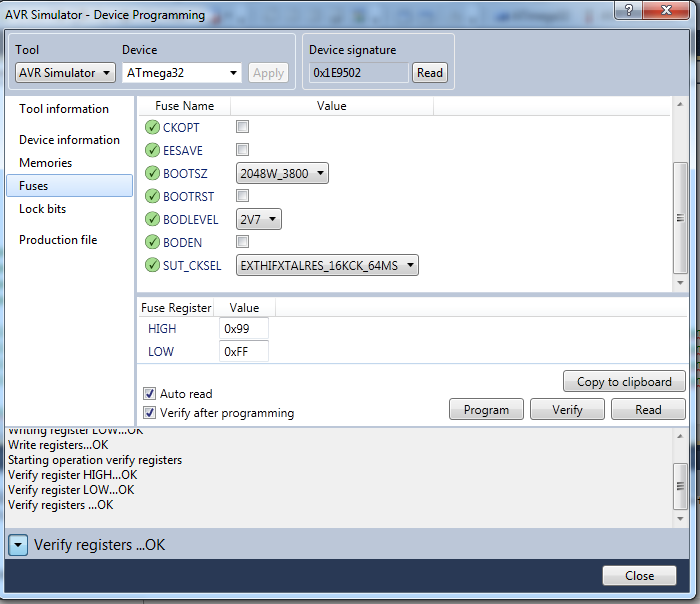Click the Read fuses button
Screen dimensions: 700x604
(x=648, y=409)
